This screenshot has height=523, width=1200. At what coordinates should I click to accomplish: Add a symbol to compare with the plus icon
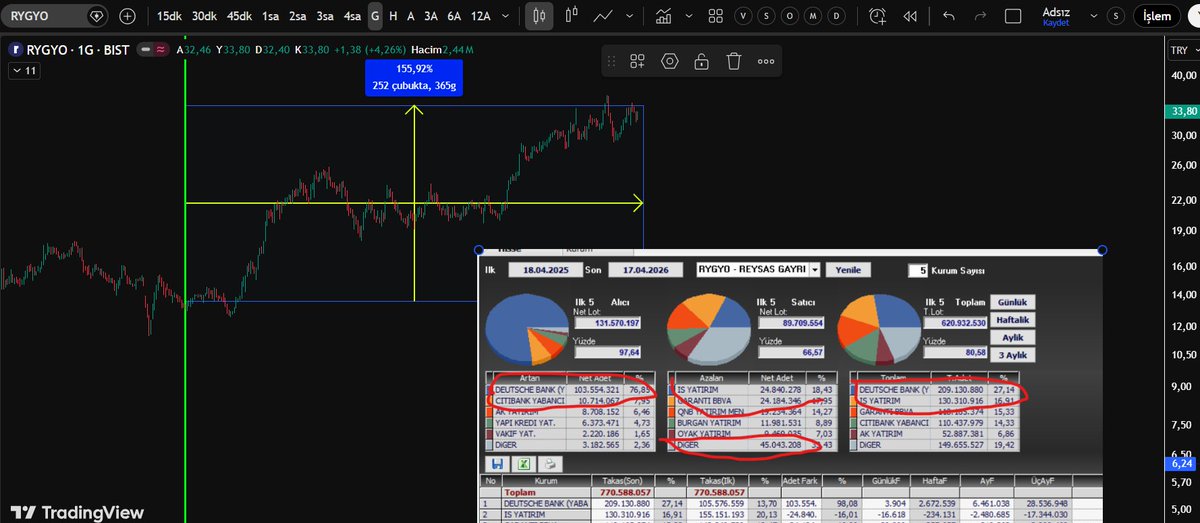coord(127,16)
